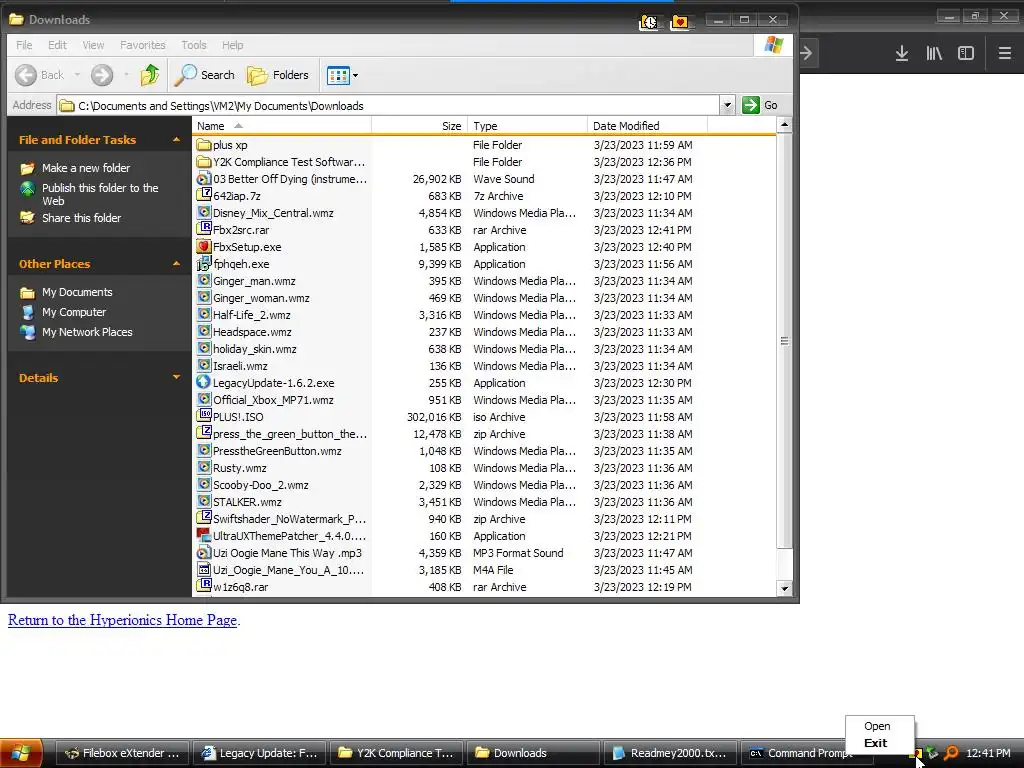Viewport: 1024px width, 768px height.
Task: Open My Computer in Other Places
Action: pyautogui.click(x=74, y=312)
